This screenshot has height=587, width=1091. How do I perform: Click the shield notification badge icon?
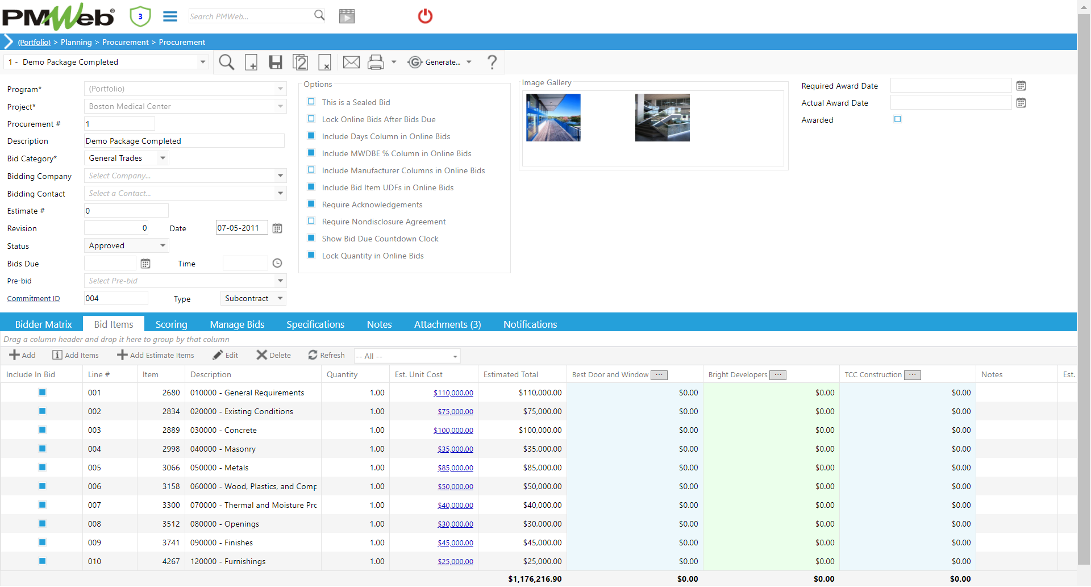tap(140, 16)
